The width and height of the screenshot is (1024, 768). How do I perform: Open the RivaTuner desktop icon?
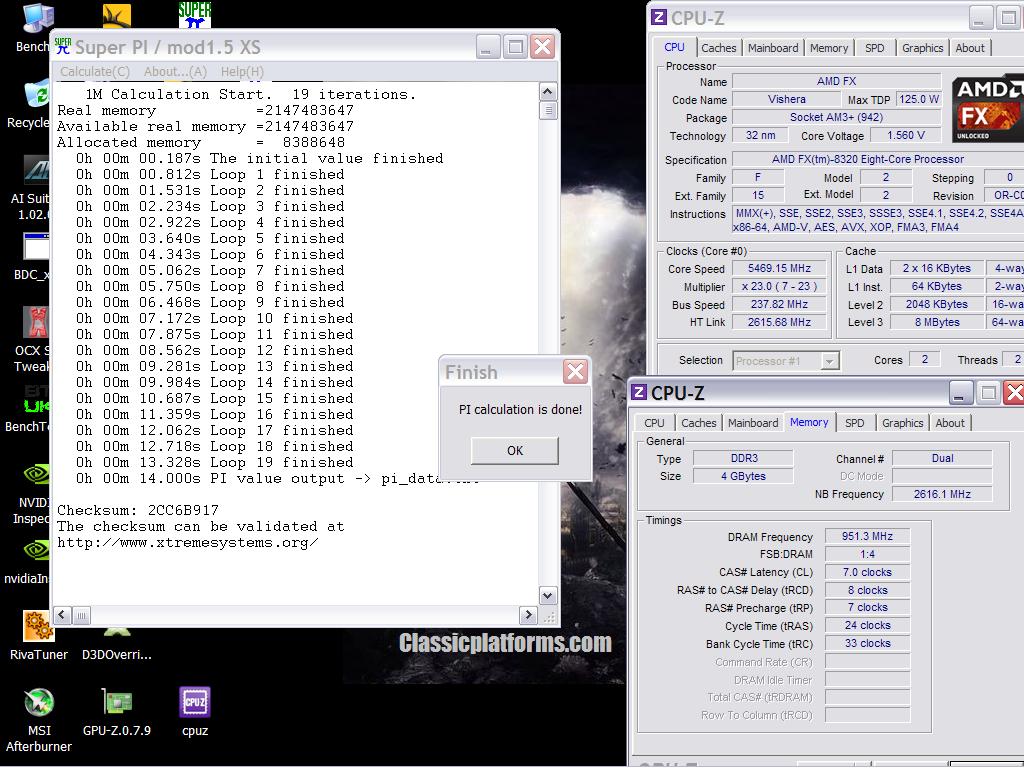(39, 635)
